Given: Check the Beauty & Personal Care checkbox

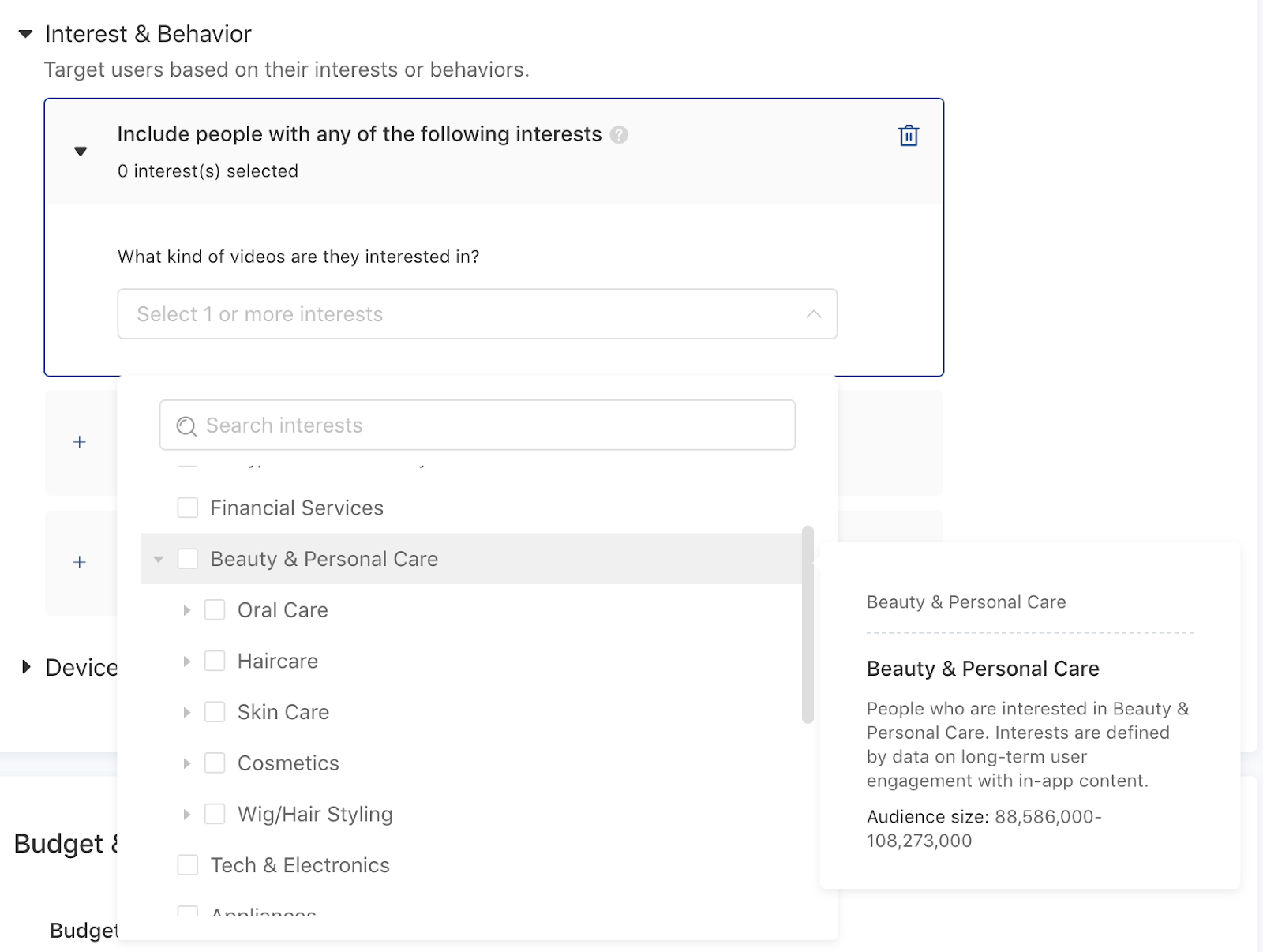Looking at the screenshot, I should click(x=188, y=559).
